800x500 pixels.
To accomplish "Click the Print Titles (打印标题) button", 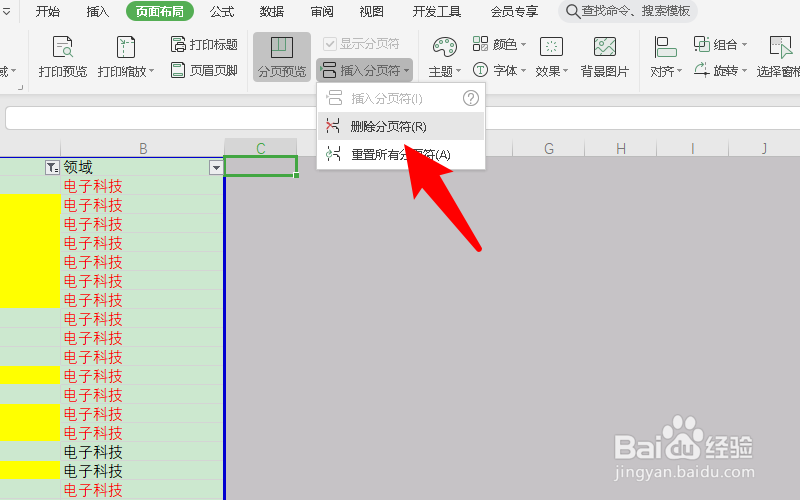I will (x=204, y=44).
